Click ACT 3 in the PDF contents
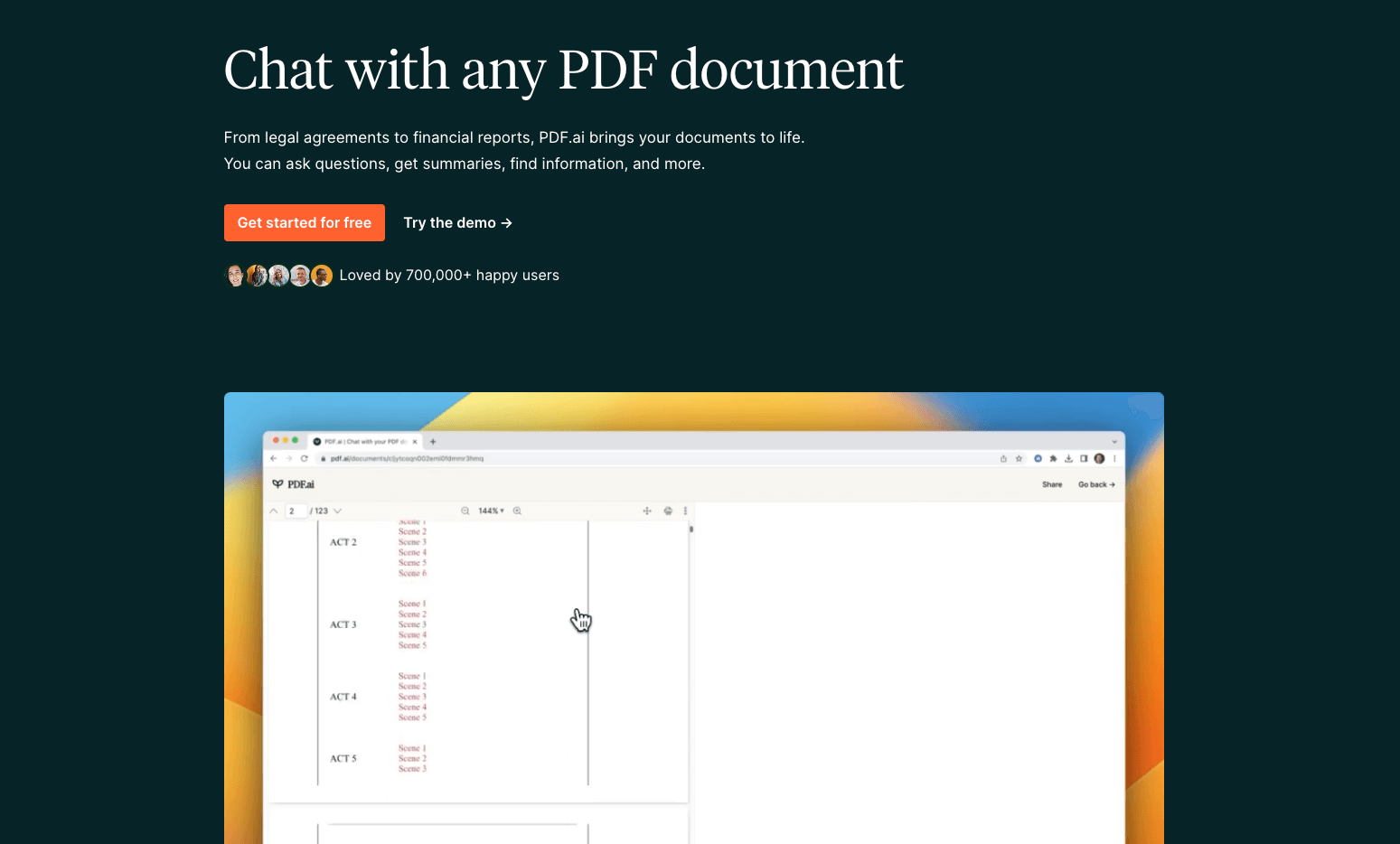The width and height of the screenshot is (1400, 844). 343,624
